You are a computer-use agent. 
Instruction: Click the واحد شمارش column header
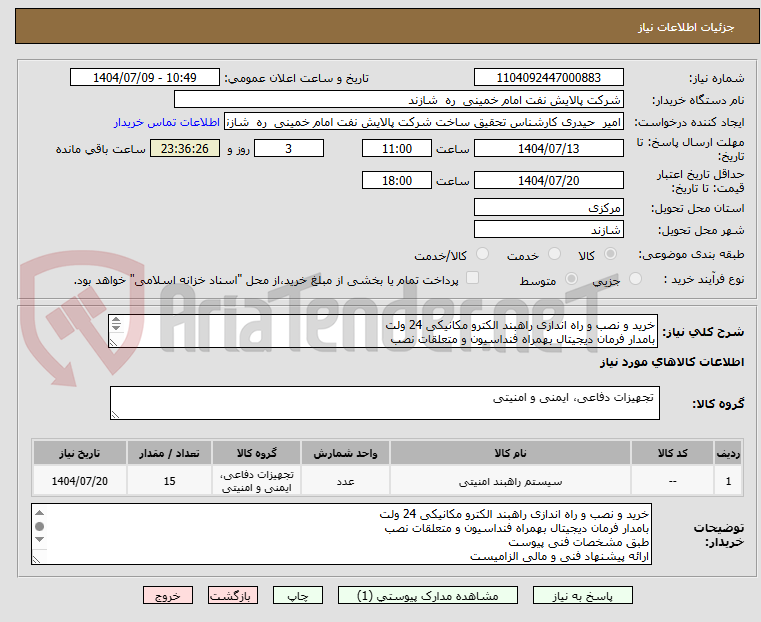coord(345,453)
